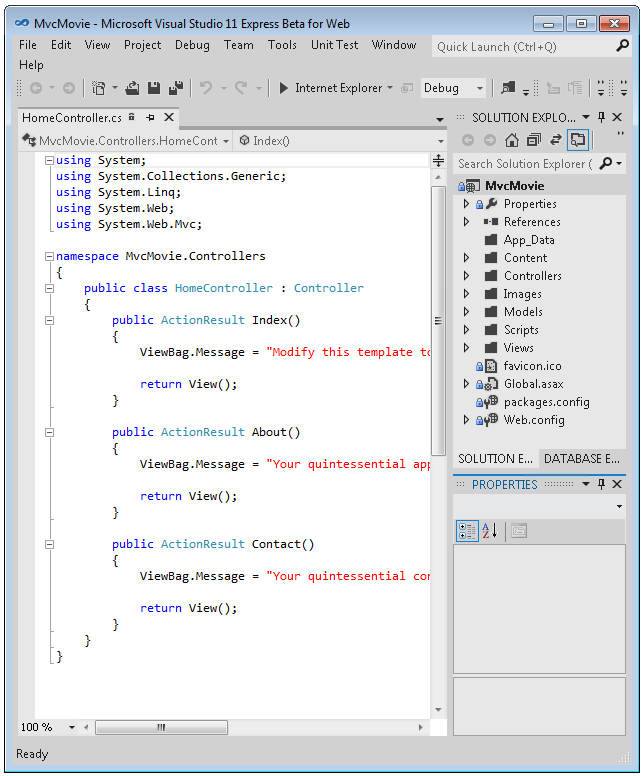Open the File menu
The image size is (644, 776).
click(x=28, y=45)
